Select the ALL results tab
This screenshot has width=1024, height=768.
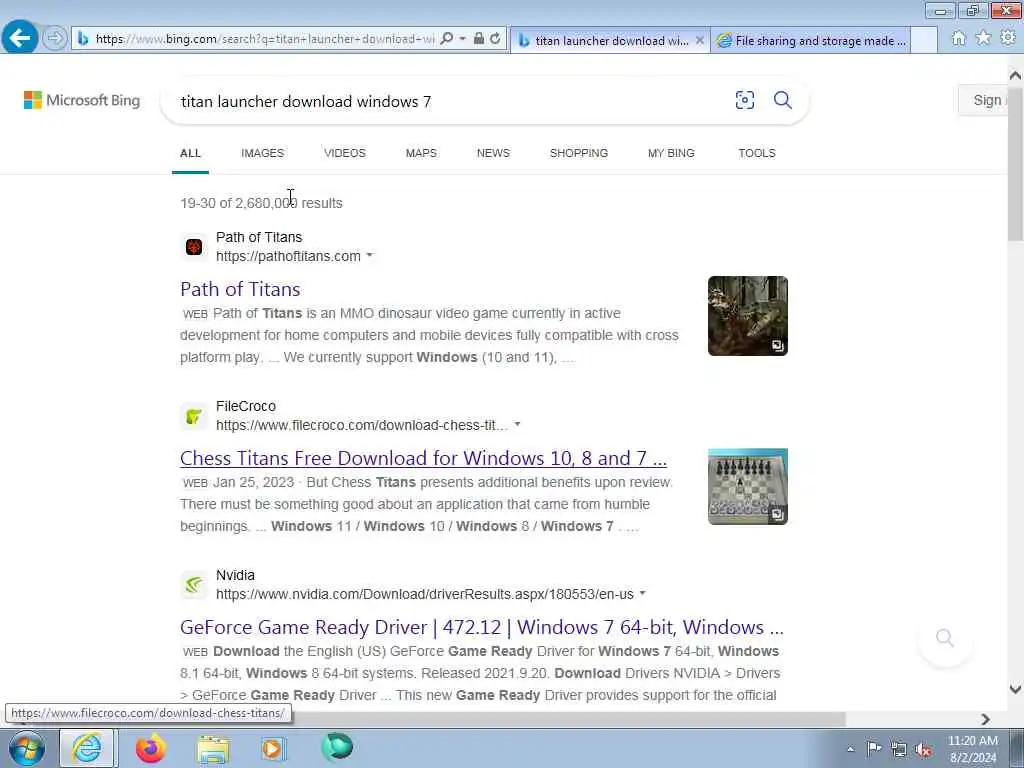coord(190,153)
